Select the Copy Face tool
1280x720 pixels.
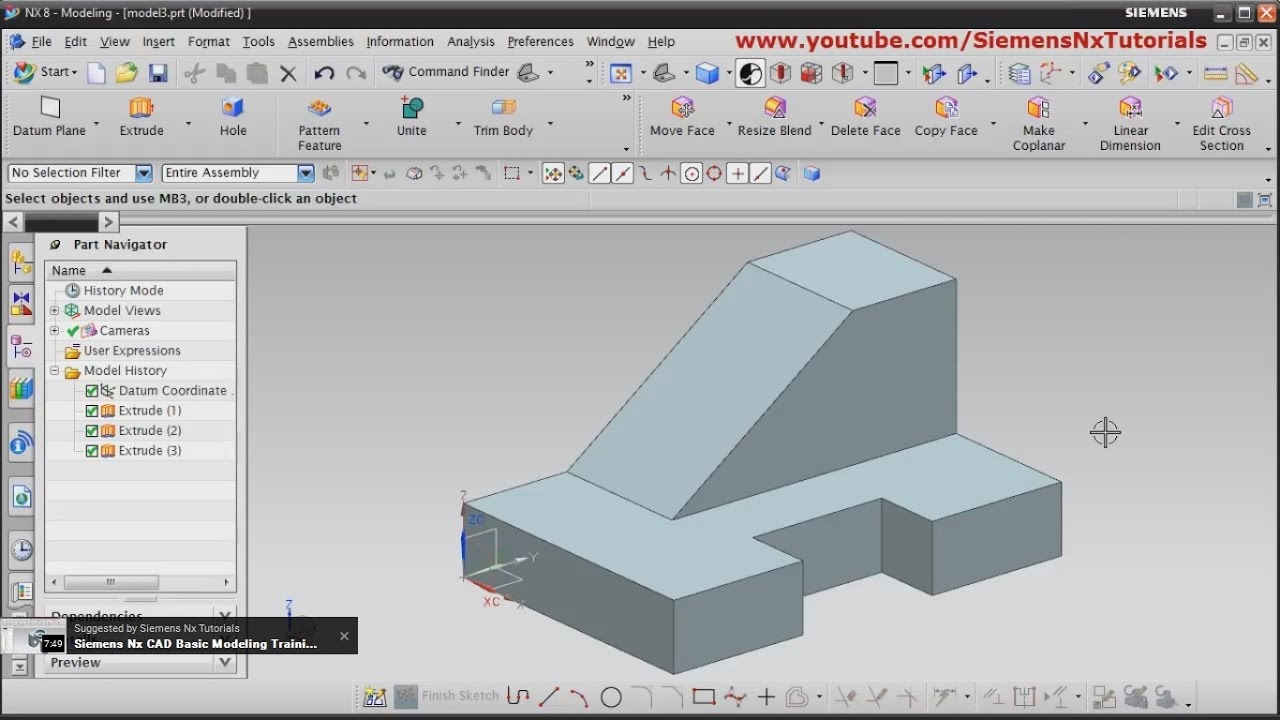tap(946, 116)
